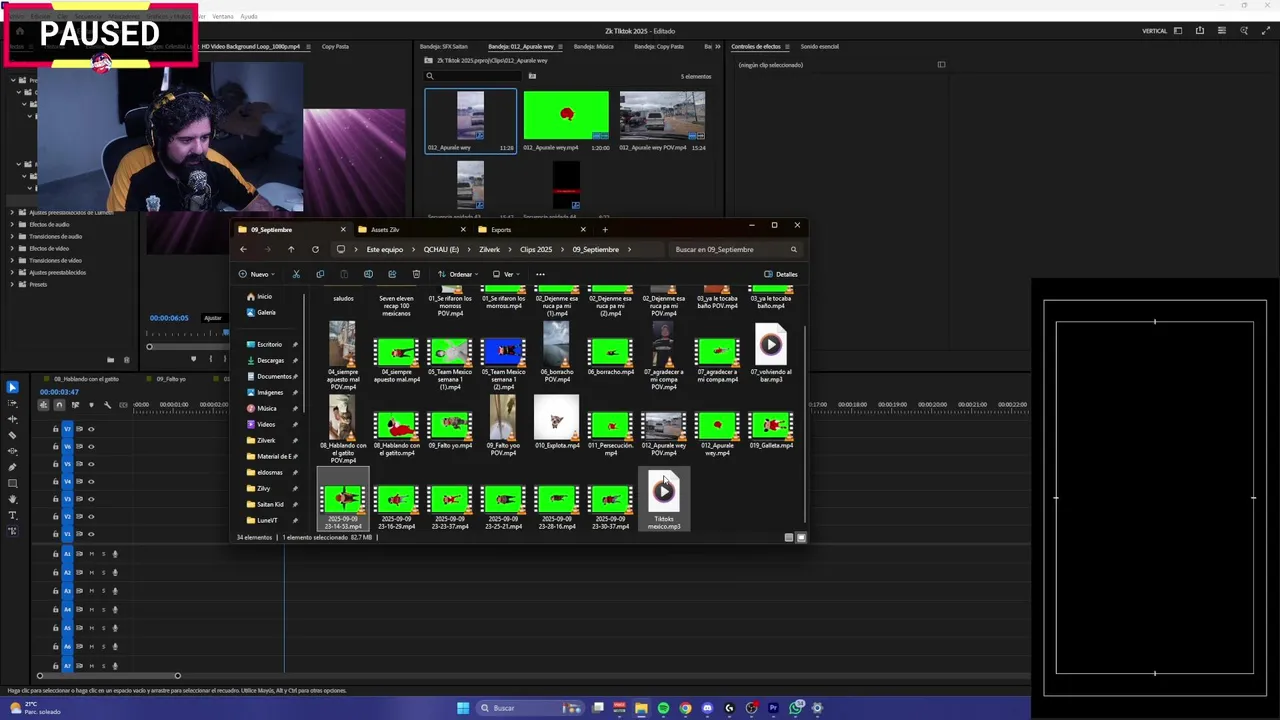This screenshot has height=720, width=1280.
Task: Toggle V1 track visibility eye
Action: pos(91,534)
